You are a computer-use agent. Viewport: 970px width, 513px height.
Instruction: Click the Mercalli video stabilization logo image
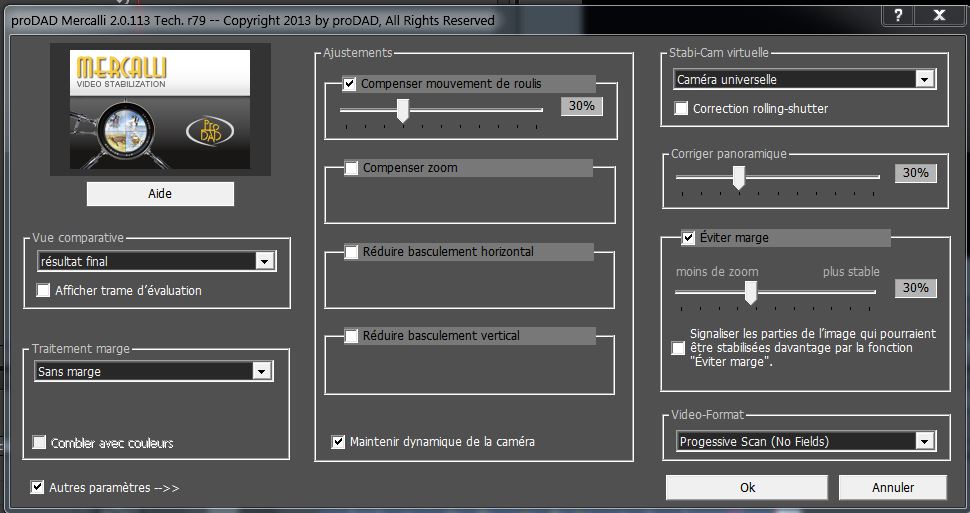[160, 110]
